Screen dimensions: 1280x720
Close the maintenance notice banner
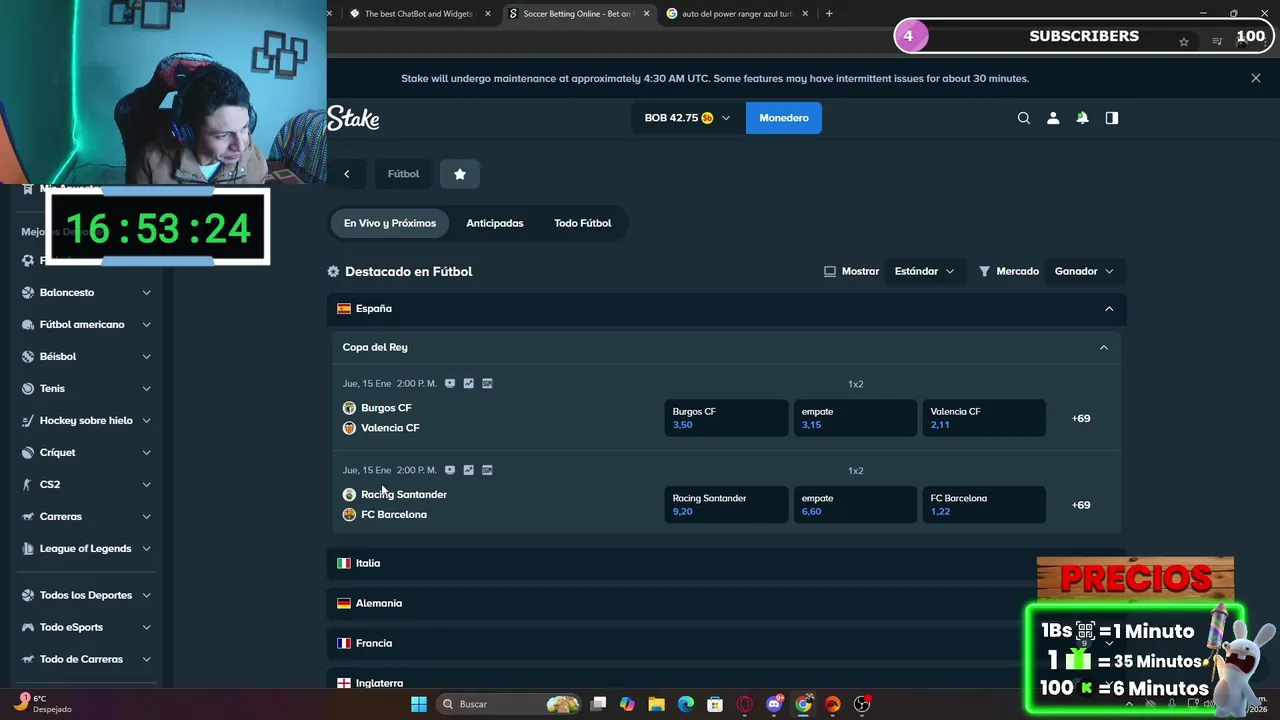[1256, 78]
